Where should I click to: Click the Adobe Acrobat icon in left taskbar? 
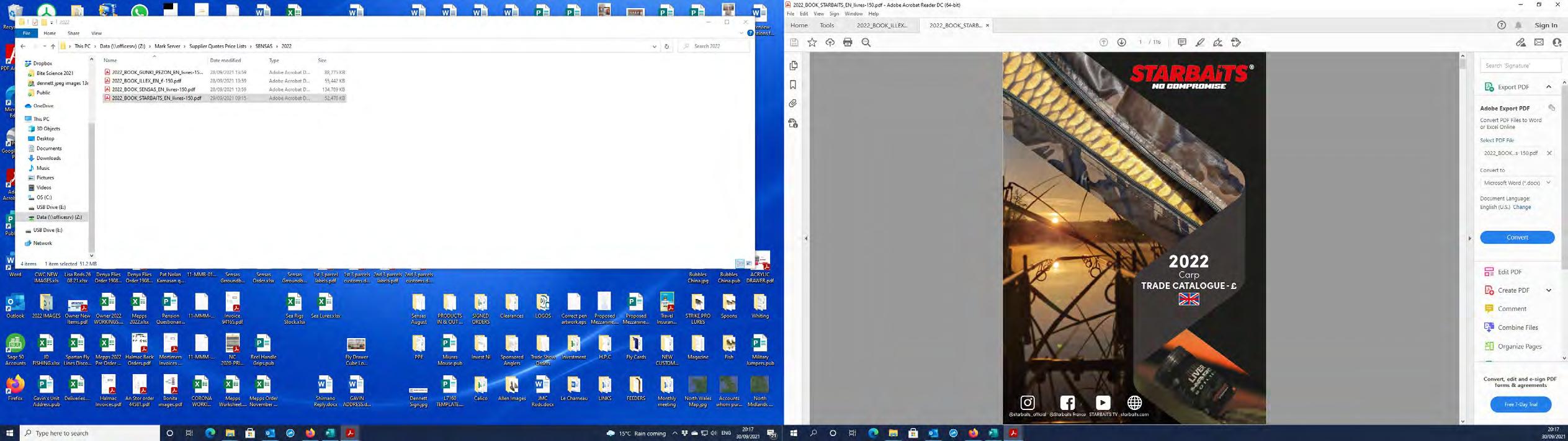coord(350,433)
